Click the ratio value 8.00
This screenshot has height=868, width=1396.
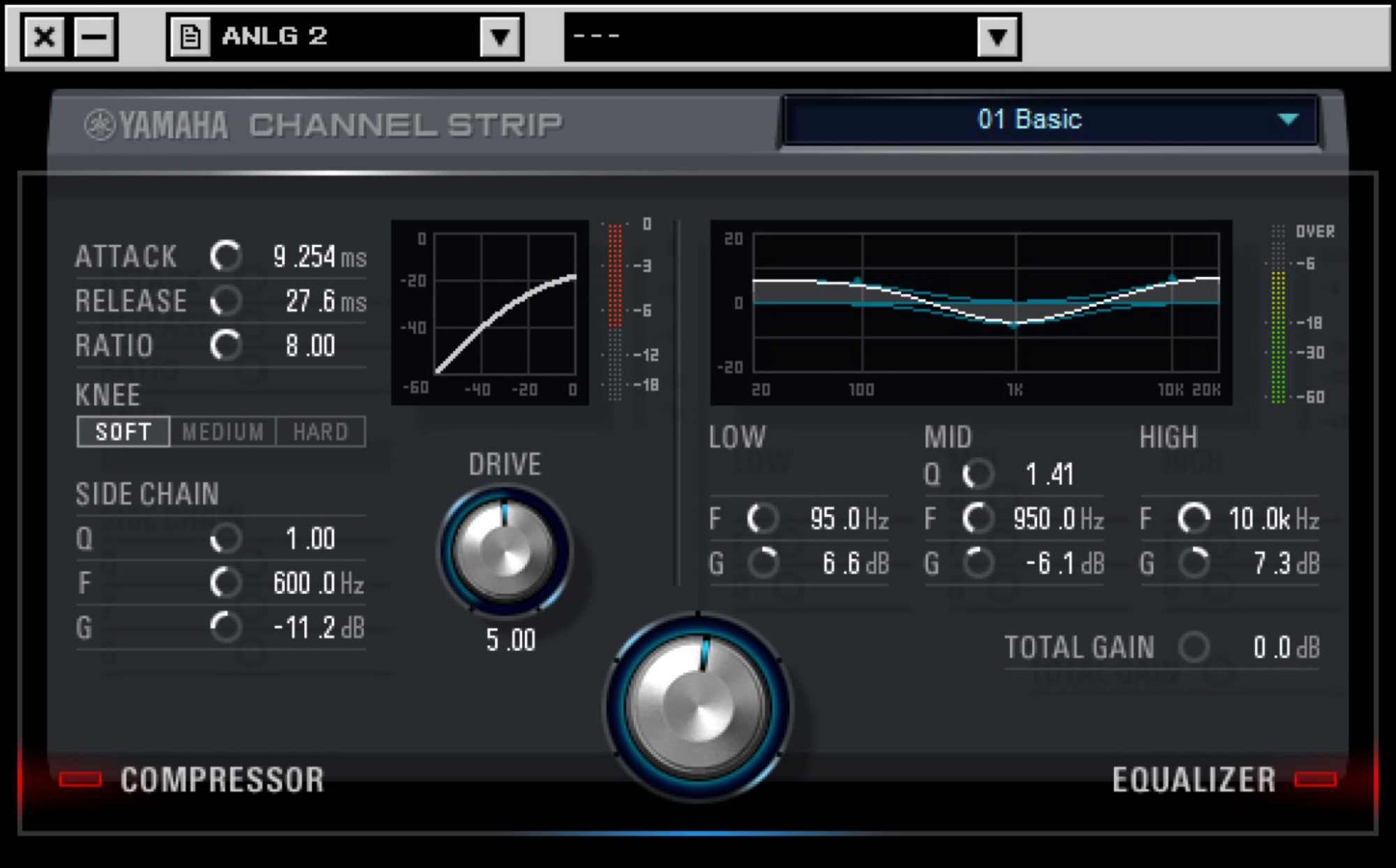[311, 346]
